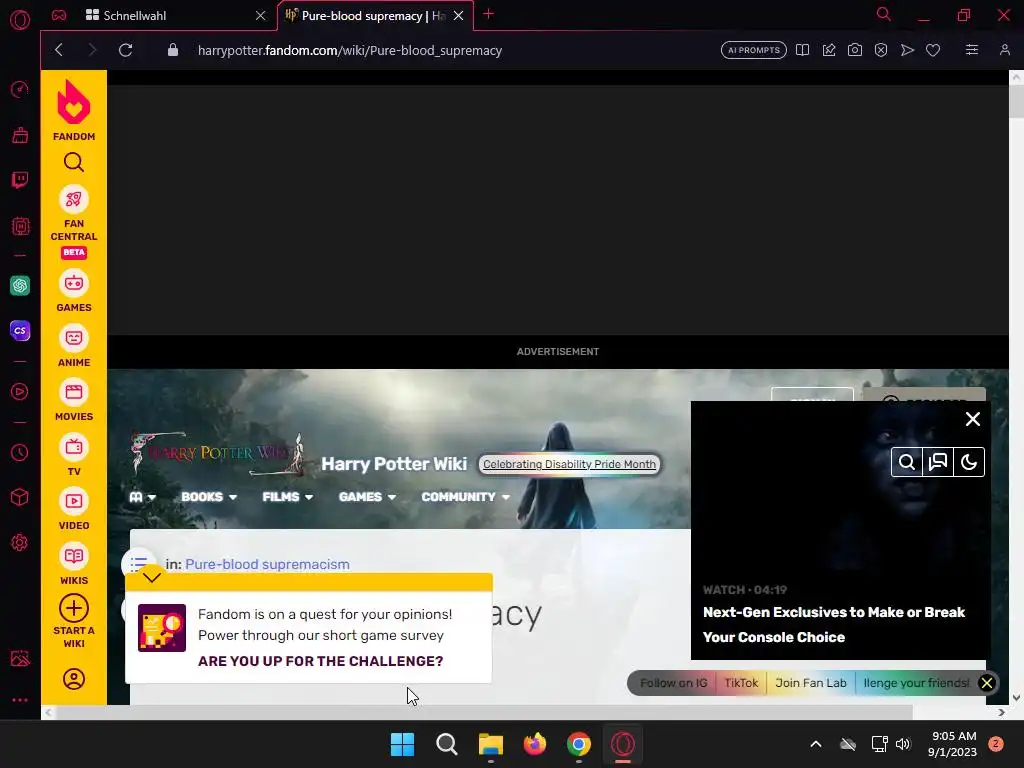
Task: Go to Fandom Video section
Action: click(x=74, y=509)
